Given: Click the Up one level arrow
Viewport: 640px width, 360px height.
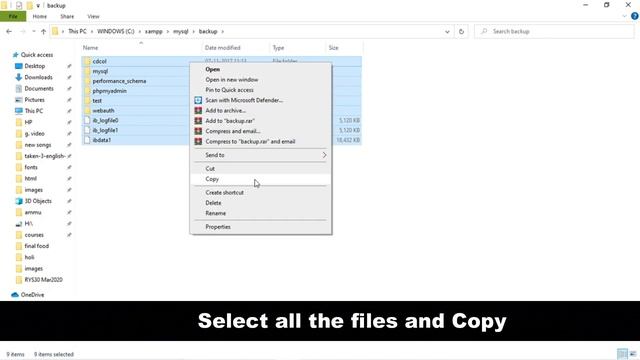Looking at the screenshot, I should [43, 31].
